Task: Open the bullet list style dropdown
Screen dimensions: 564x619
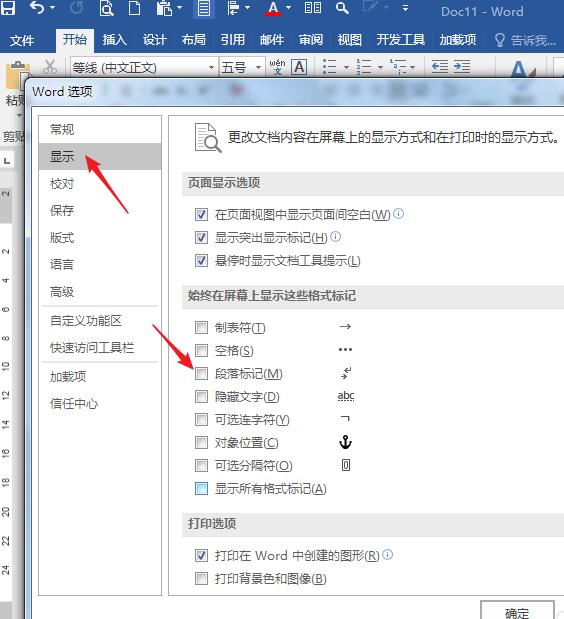Action: (x=346, y=68)
